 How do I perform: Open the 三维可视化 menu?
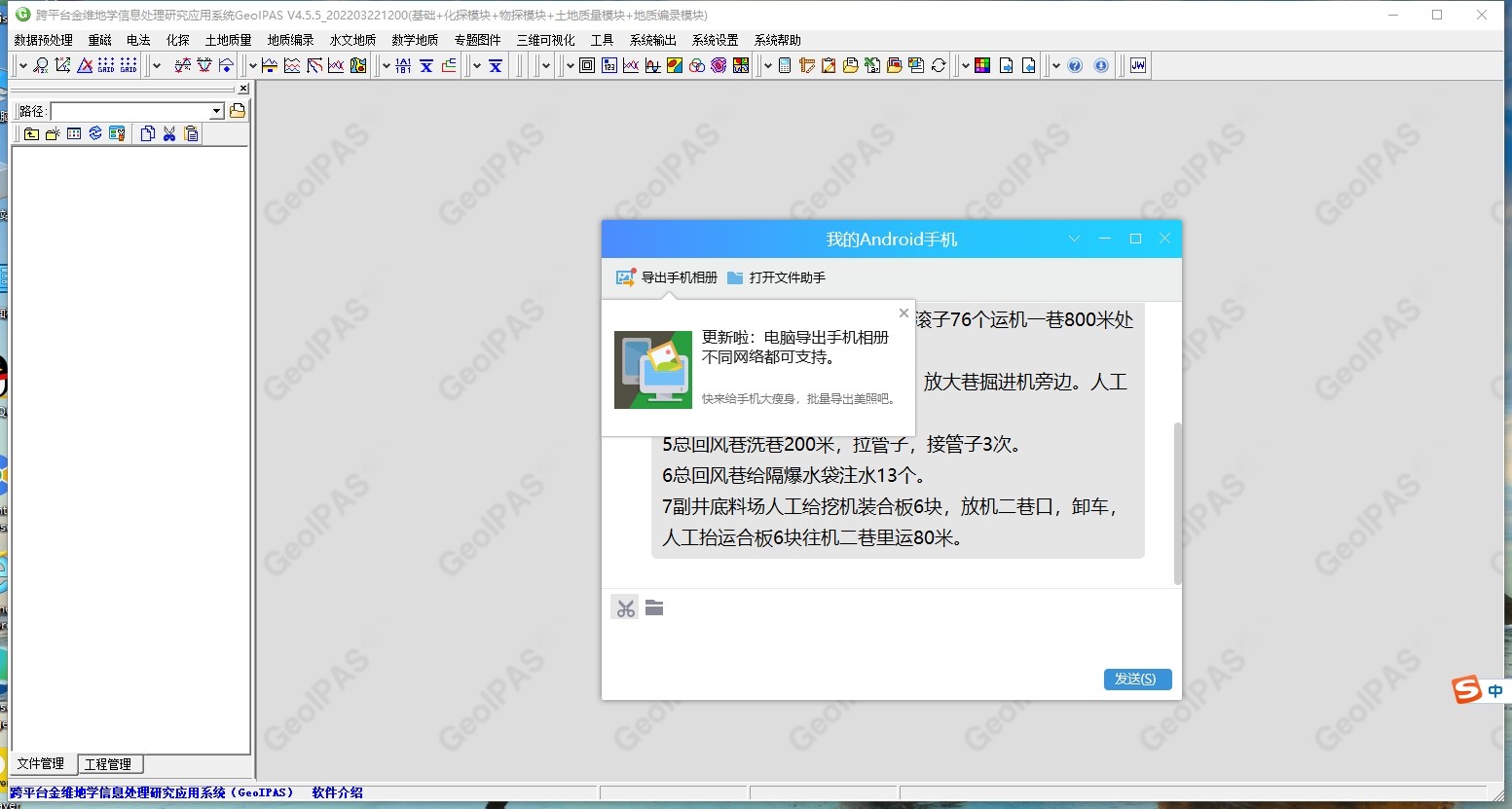(546, 40)
